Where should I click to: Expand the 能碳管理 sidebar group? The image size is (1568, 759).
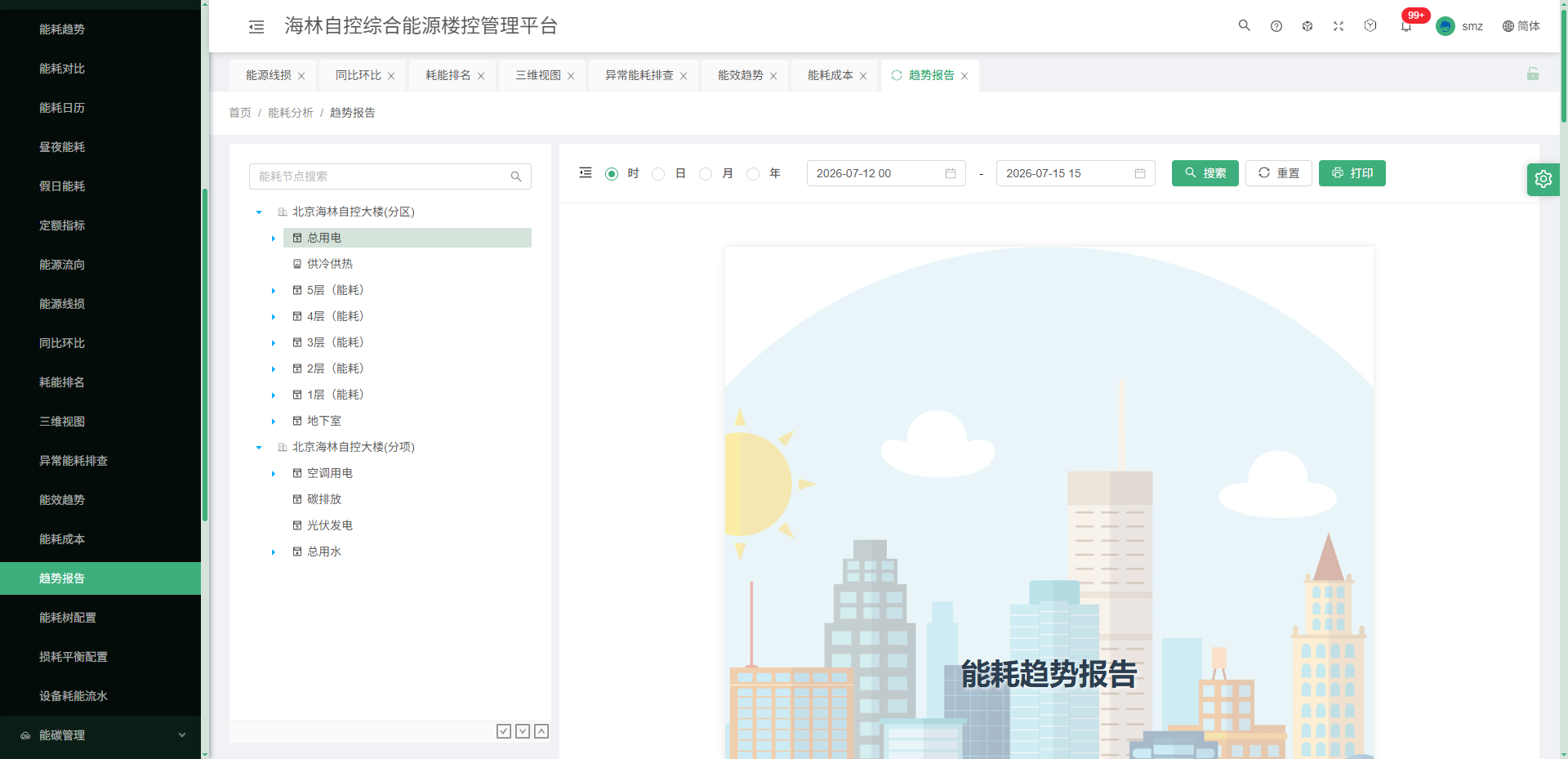tap(100, 735)
